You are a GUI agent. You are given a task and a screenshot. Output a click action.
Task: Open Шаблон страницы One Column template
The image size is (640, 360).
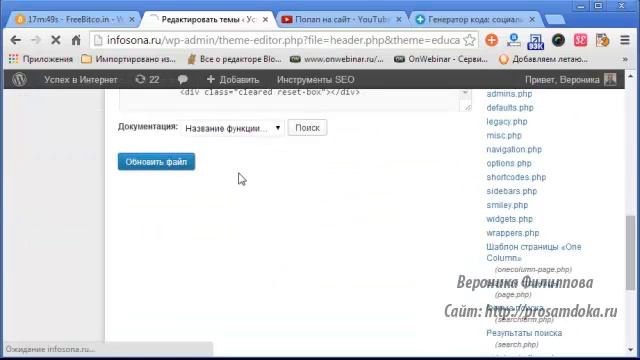533,252
